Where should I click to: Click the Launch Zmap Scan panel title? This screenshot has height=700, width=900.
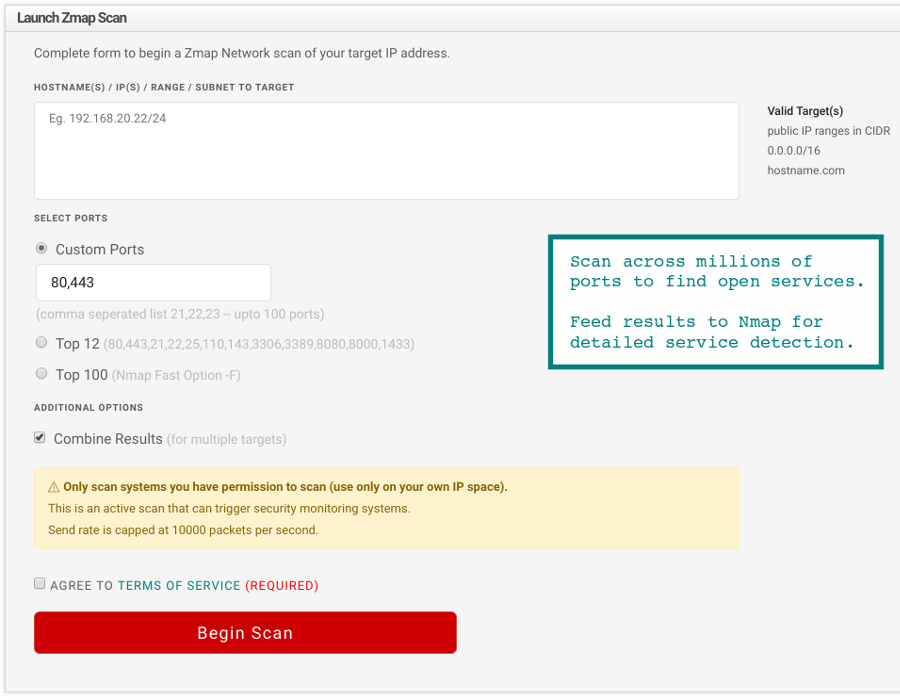(72, 18)
